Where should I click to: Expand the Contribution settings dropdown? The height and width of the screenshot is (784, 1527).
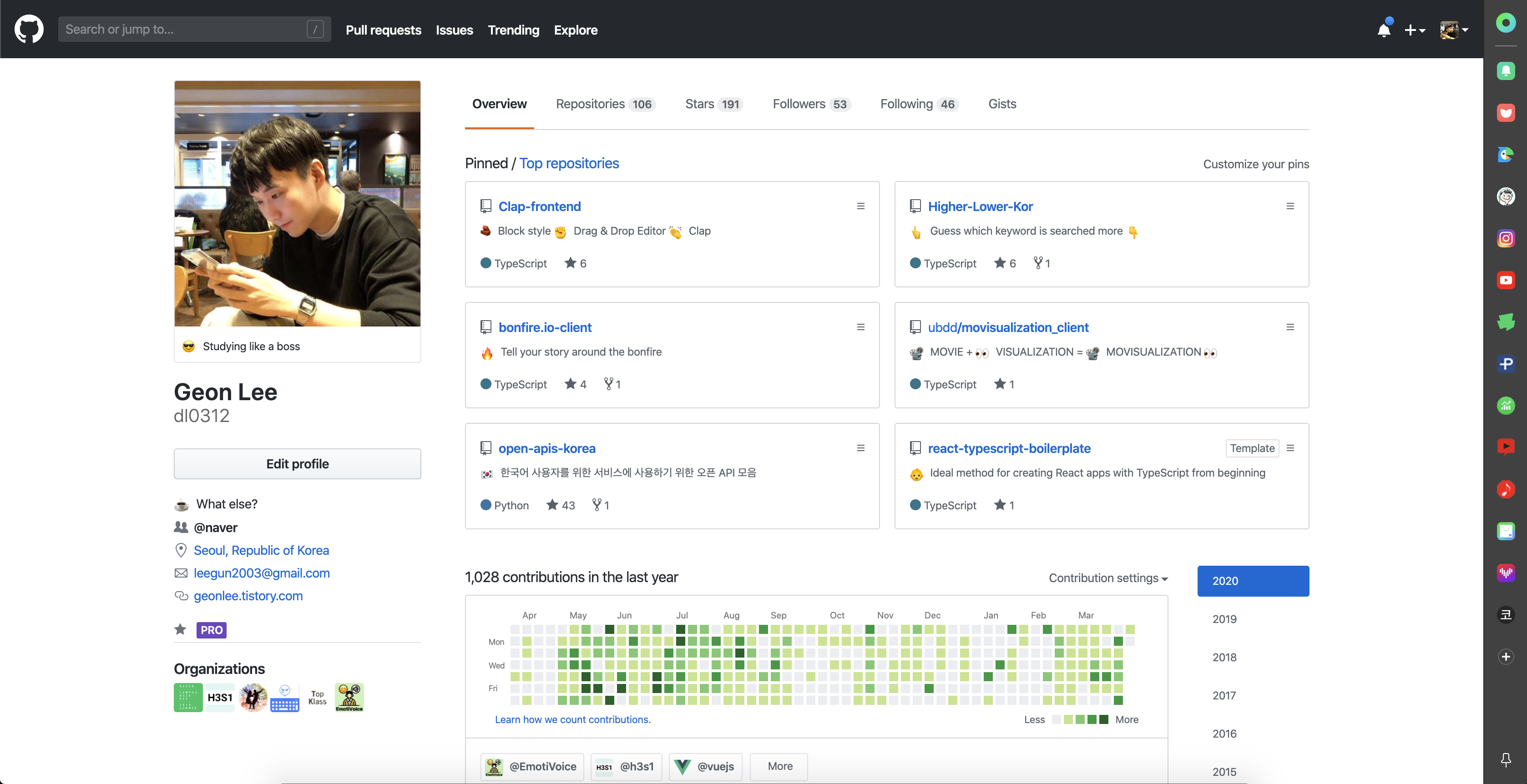(x=1107, y=578)
